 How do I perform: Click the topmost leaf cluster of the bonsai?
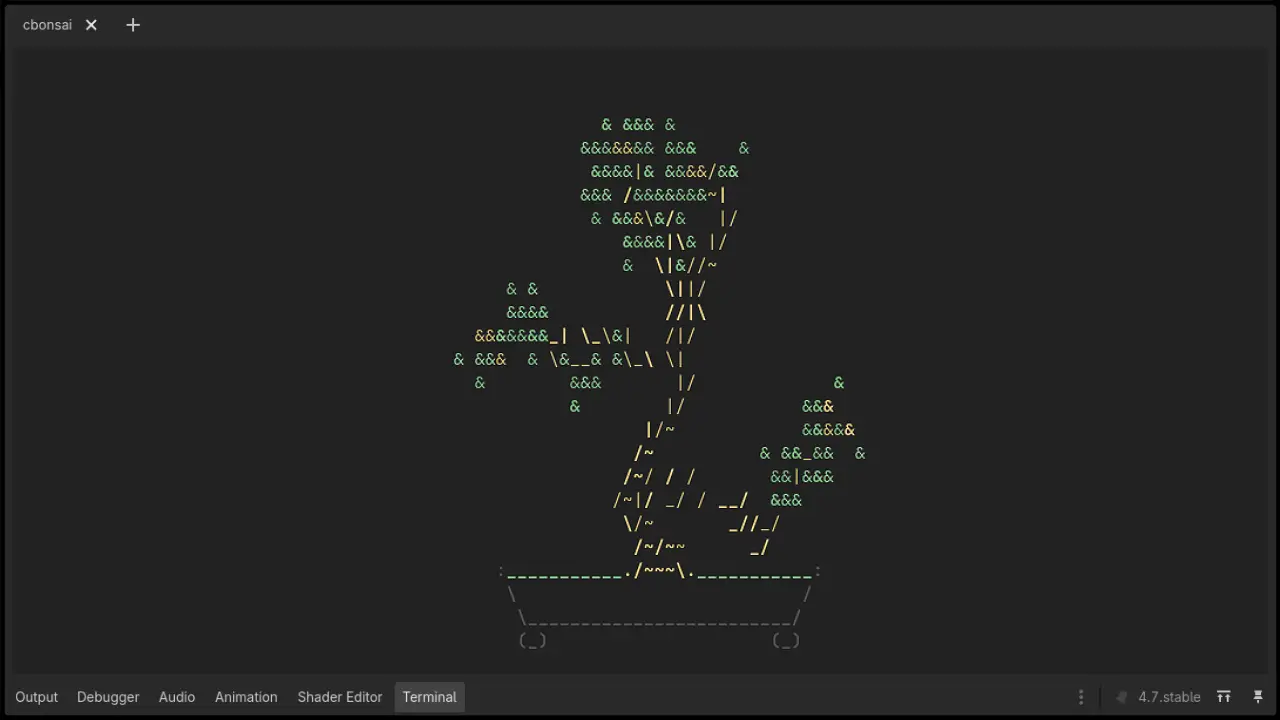(x=638, y=125)
